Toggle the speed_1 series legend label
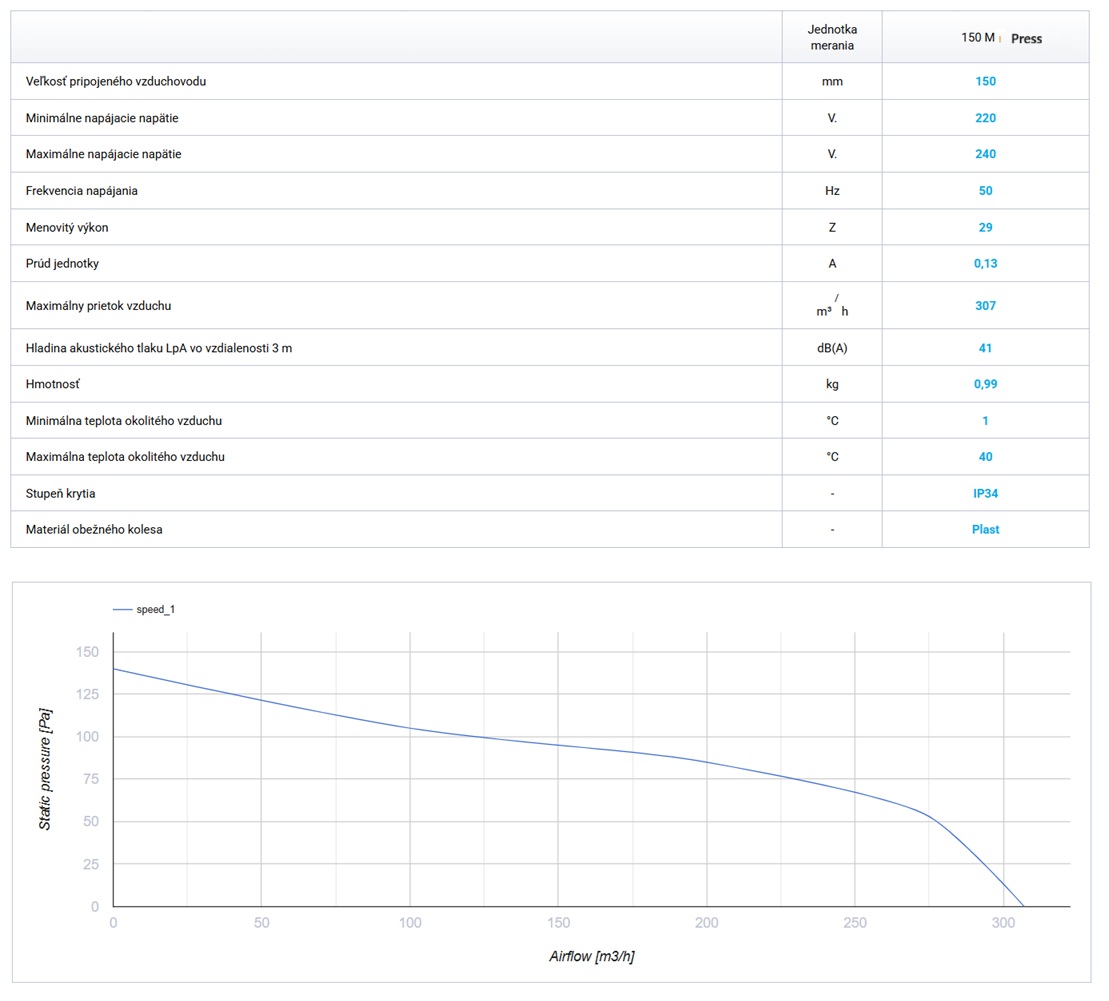This screenshot has width=1109, height=1001. click(156, 609)
